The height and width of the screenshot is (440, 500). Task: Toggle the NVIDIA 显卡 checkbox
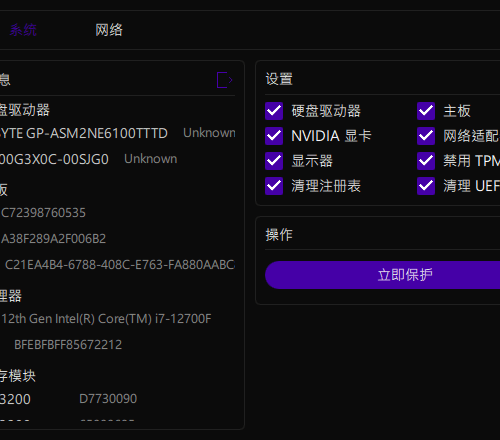[274, 136]
